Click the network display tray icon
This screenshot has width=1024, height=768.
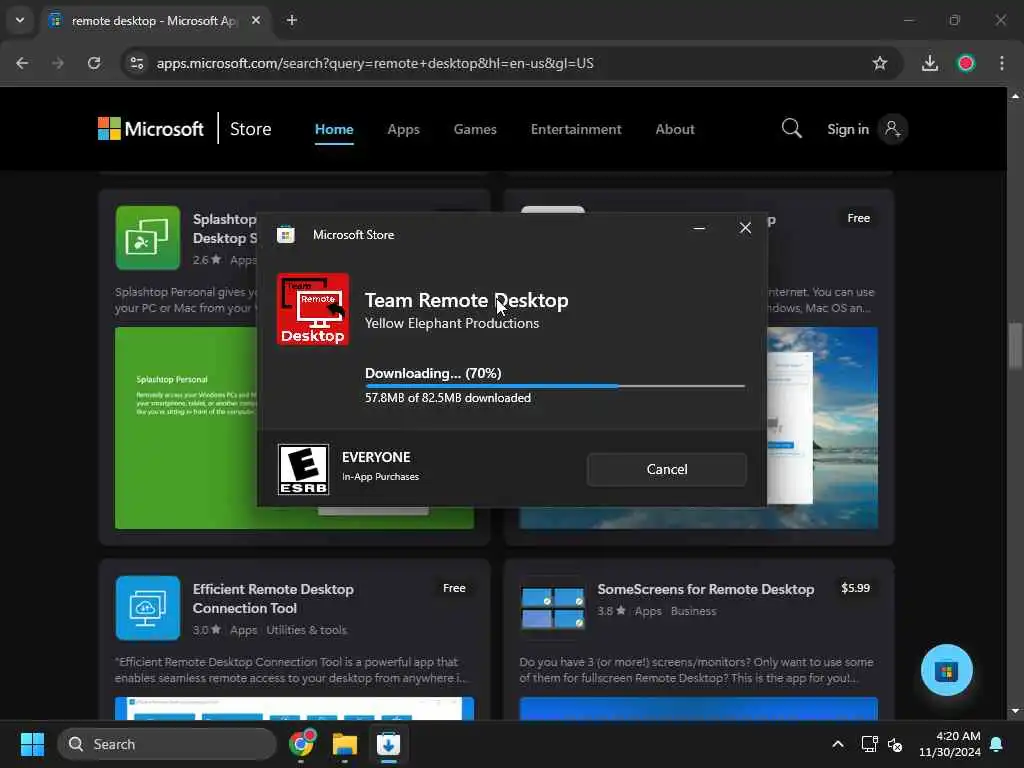pyautogui.click(x=869, y=744)
